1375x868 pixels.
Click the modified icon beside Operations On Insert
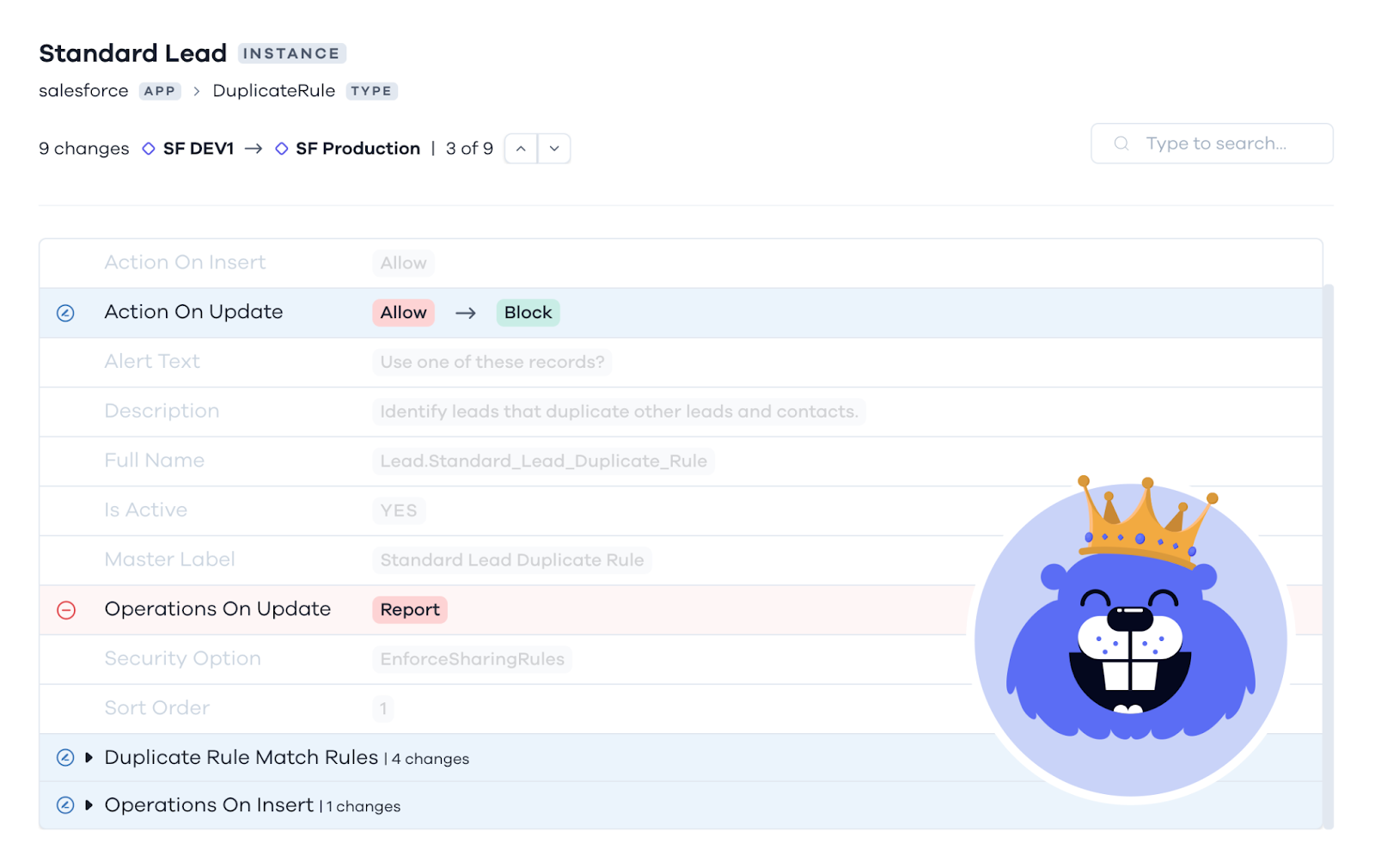pos(65,805)
